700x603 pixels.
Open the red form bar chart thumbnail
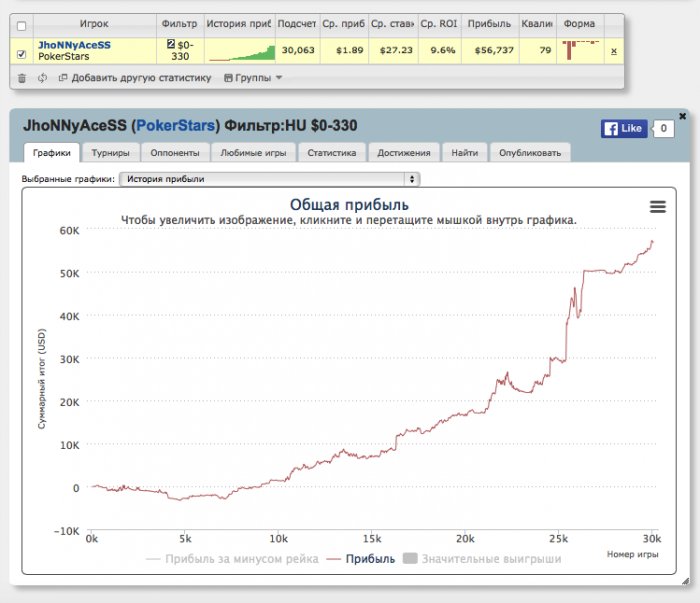580,50
